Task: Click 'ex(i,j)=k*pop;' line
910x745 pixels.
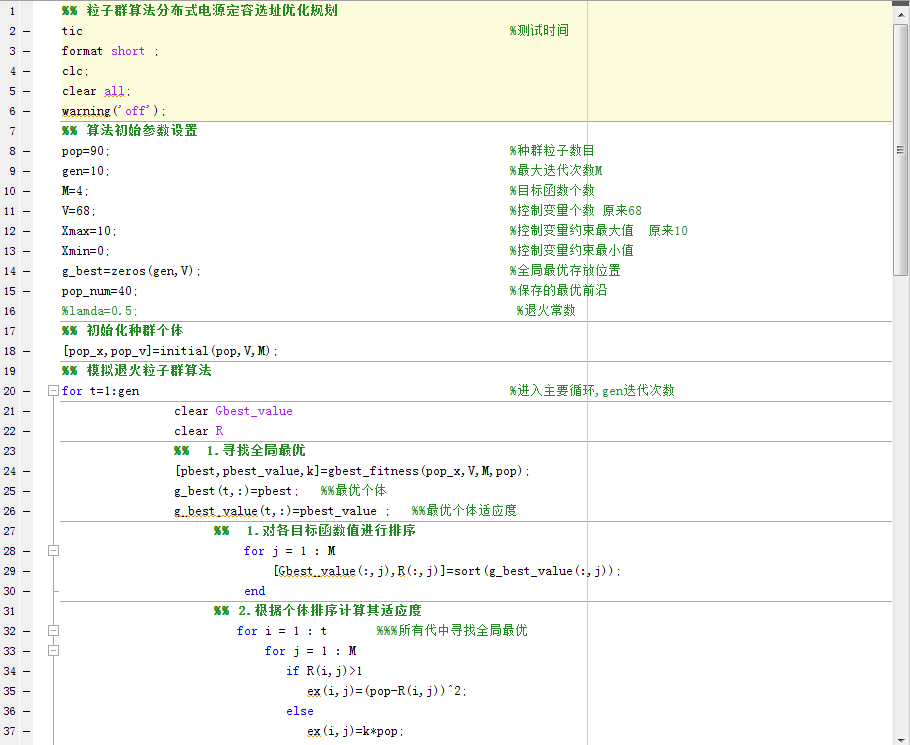Action: (355, 731)
